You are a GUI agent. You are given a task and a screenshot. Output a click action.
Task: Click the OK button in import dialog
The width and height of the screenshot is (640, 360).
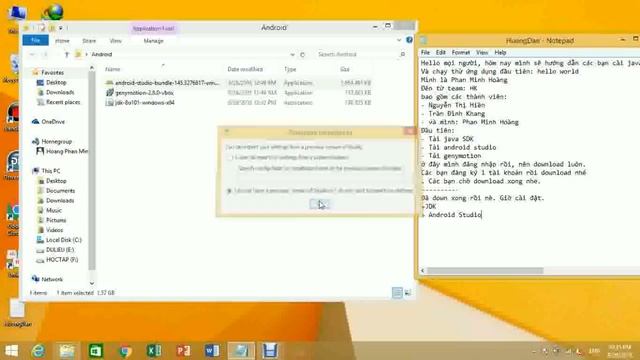320,204
